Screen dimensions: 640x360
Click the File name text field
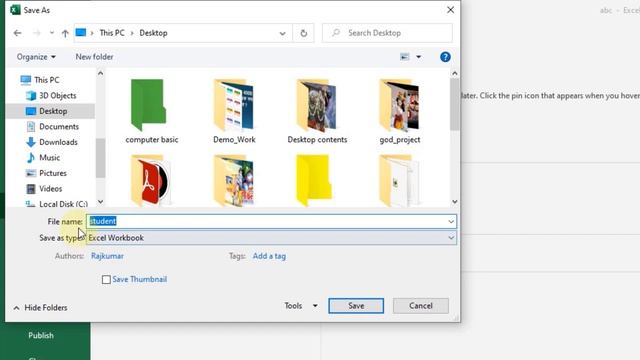point(267,221)
